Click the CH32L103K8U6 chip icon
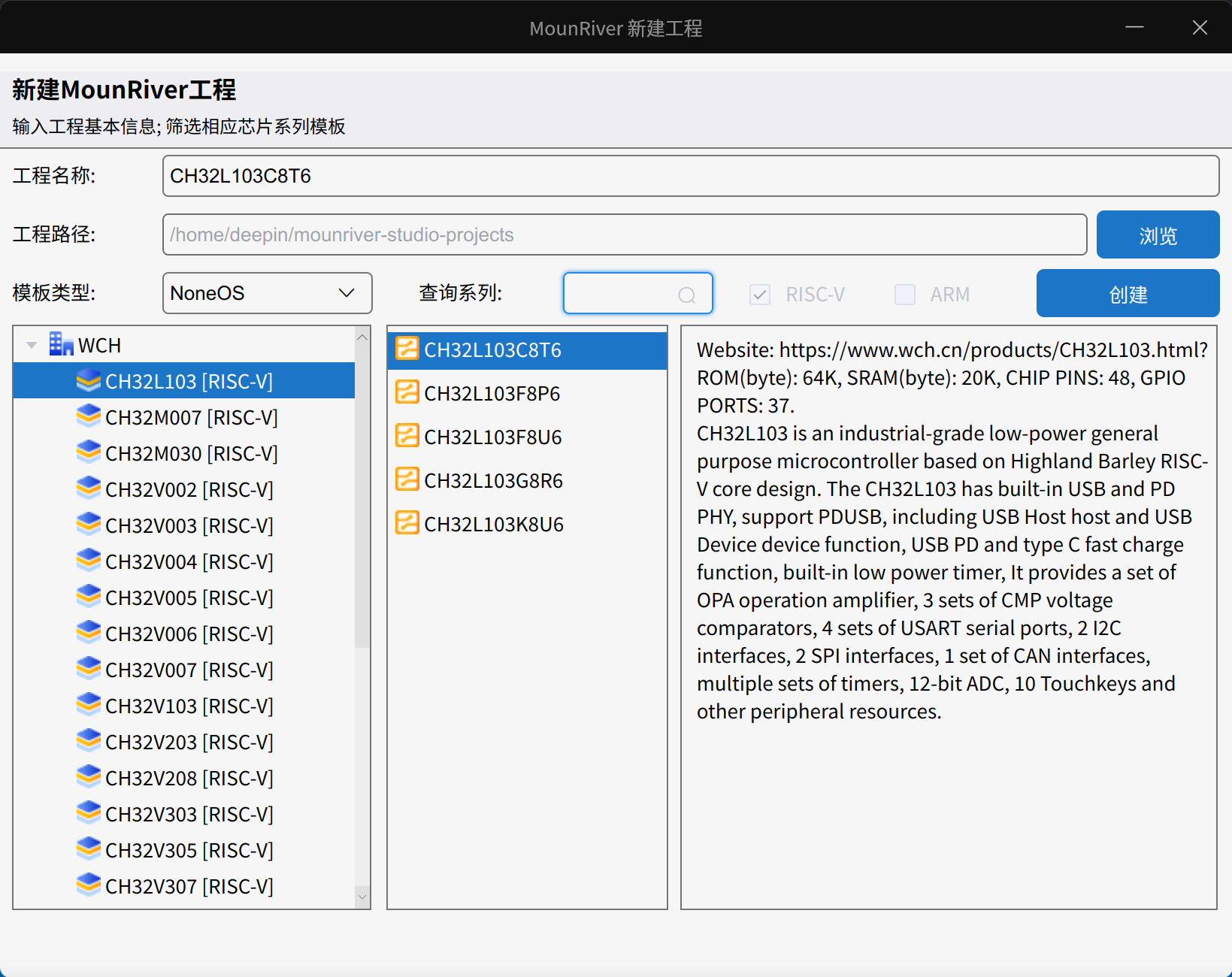Image resolution: width=1232 pixels, height=977 pixels. pos(407,523)
